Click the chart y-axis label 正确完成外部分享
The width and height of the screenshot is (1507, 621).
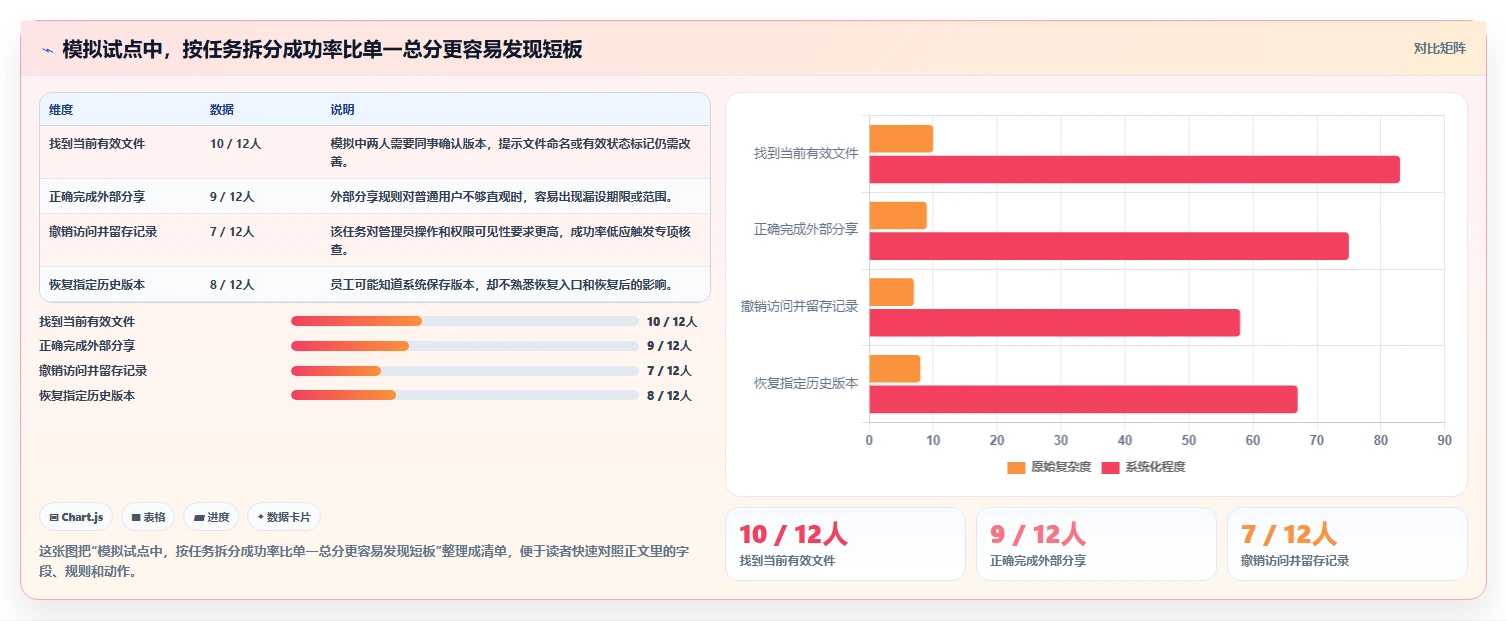(806, 229)
